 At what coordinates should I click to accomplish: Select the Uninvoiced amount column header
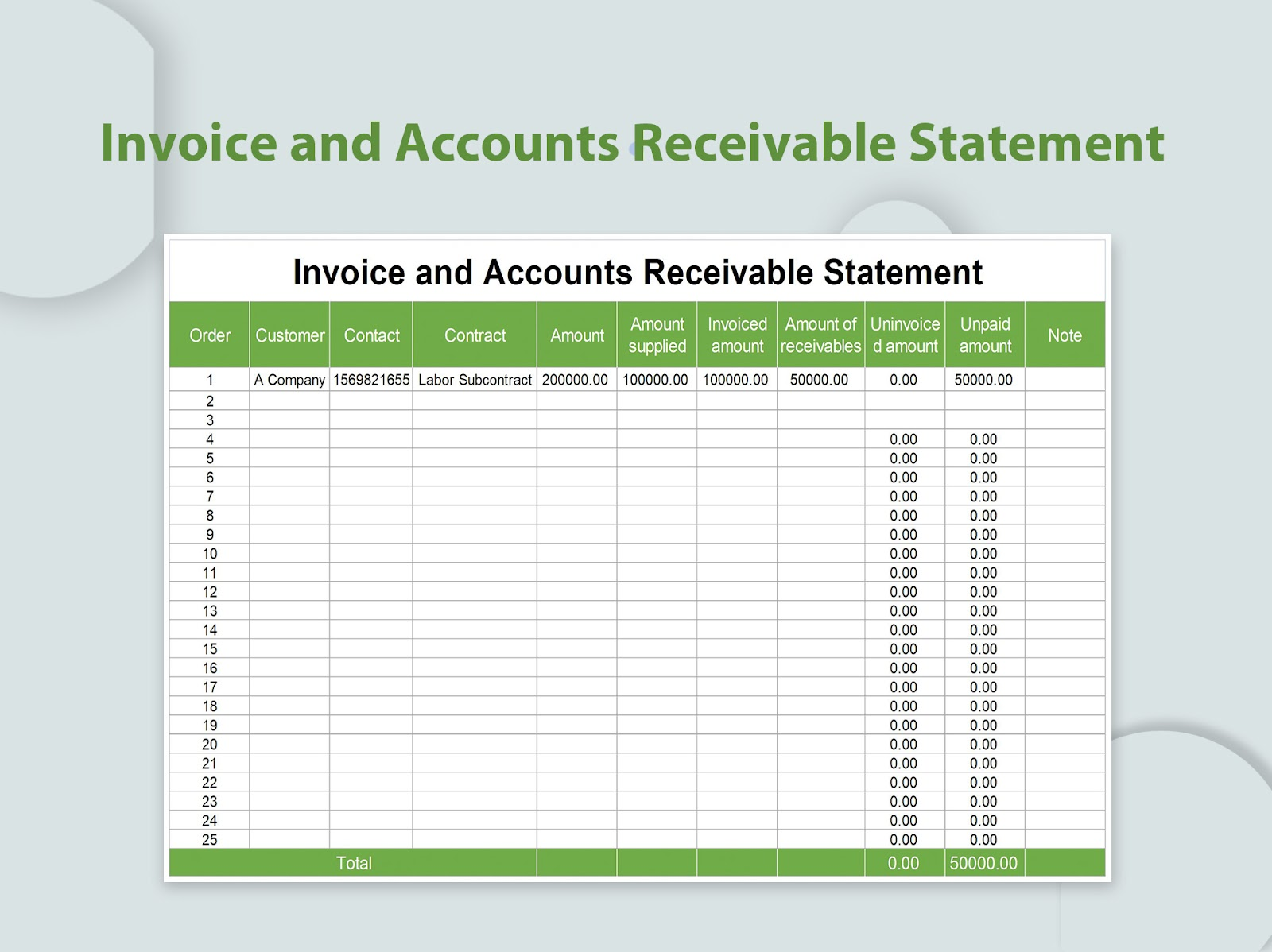click(x=904, y=335)
